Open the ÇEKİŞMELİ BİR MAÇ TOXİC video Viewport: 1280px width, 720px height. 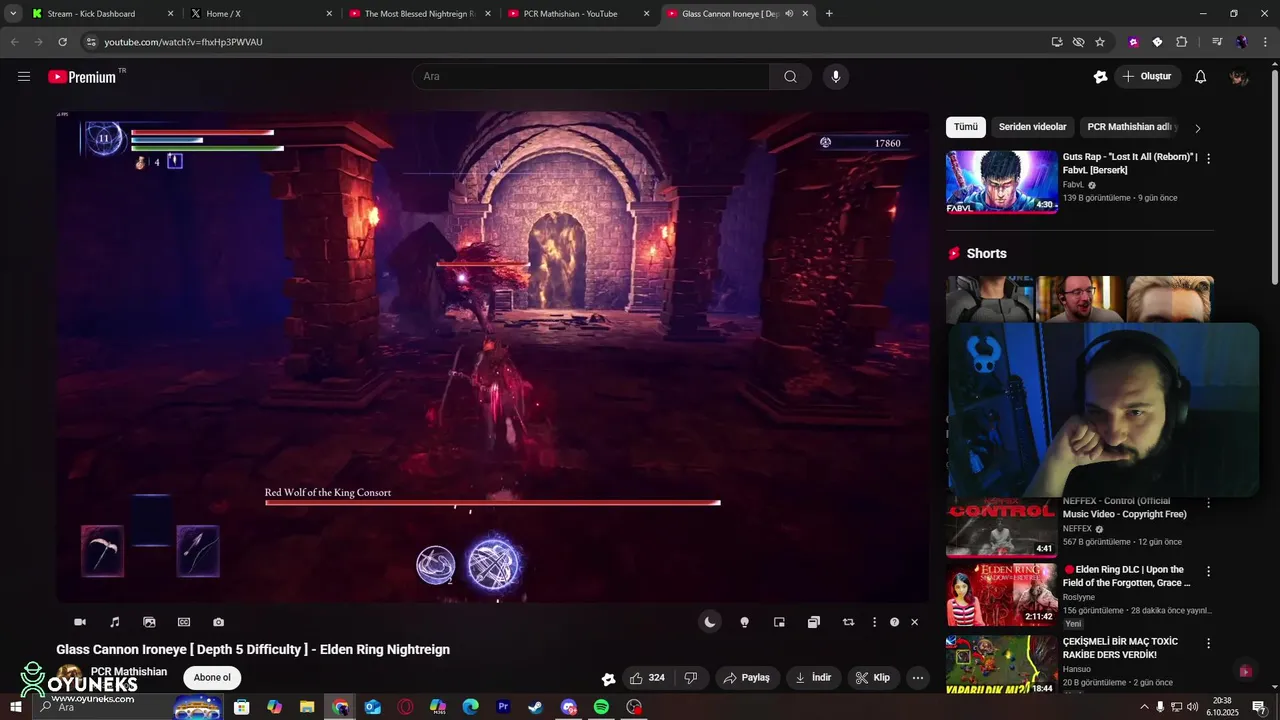(1120, 648)
